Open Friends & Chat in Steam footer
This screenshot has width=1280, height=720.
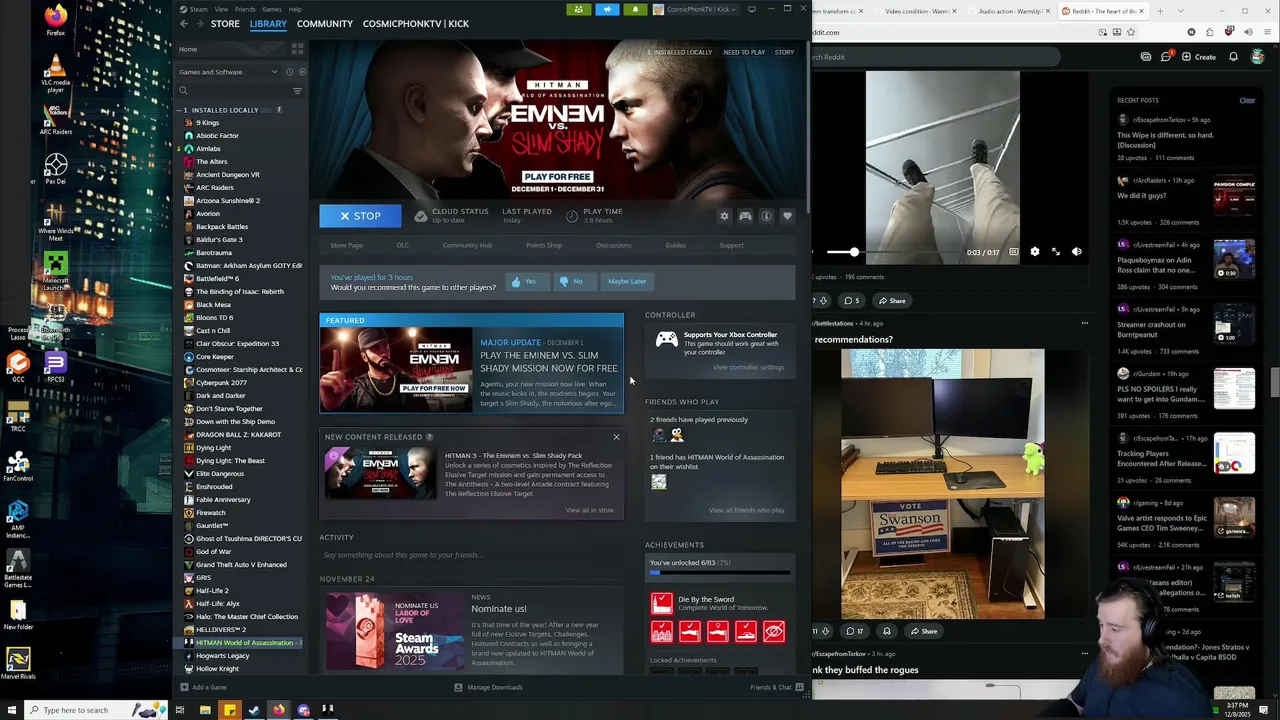click(777, 687)
